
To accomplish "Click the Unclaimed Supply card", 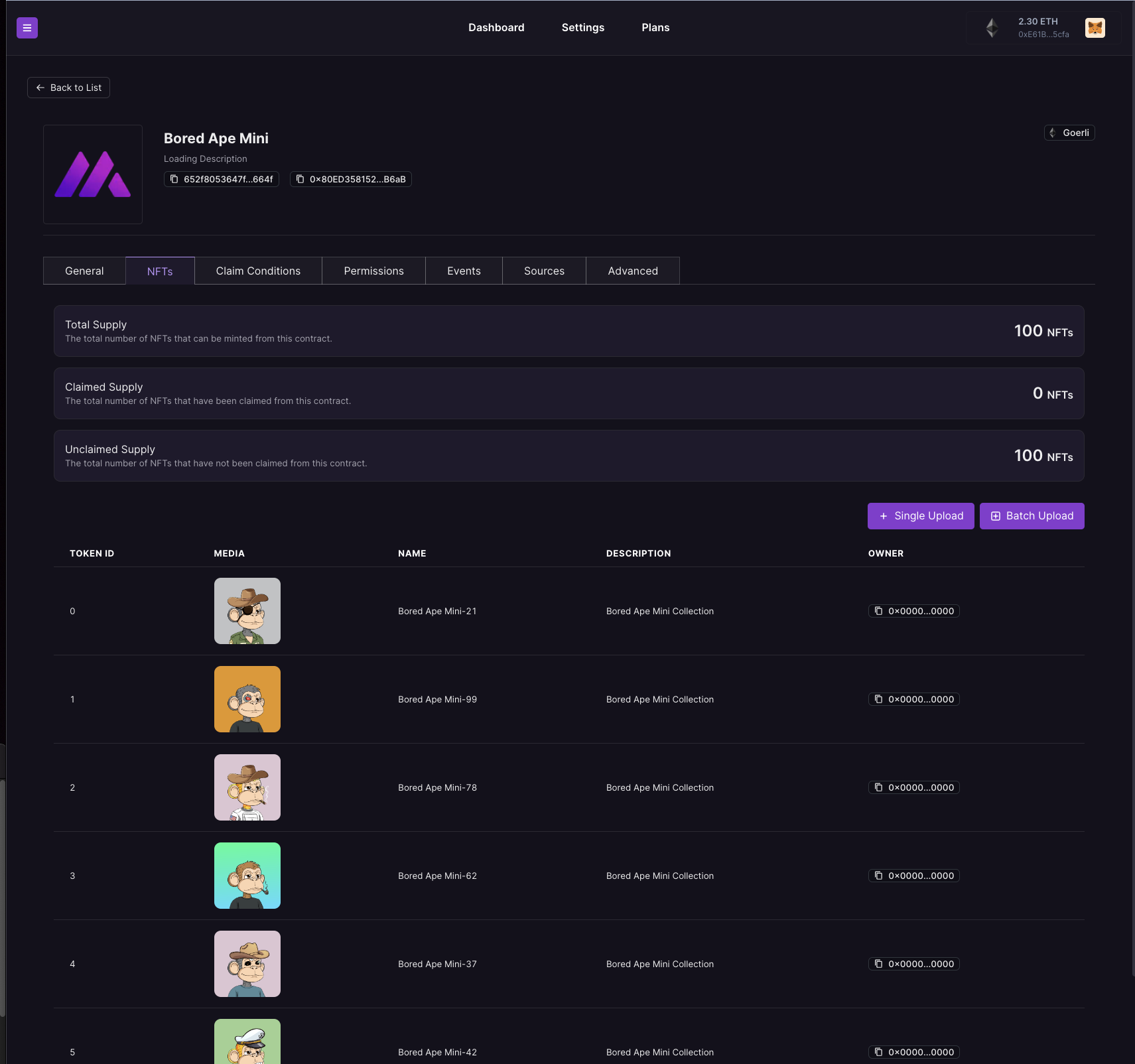I will click(x=569, y=456).
